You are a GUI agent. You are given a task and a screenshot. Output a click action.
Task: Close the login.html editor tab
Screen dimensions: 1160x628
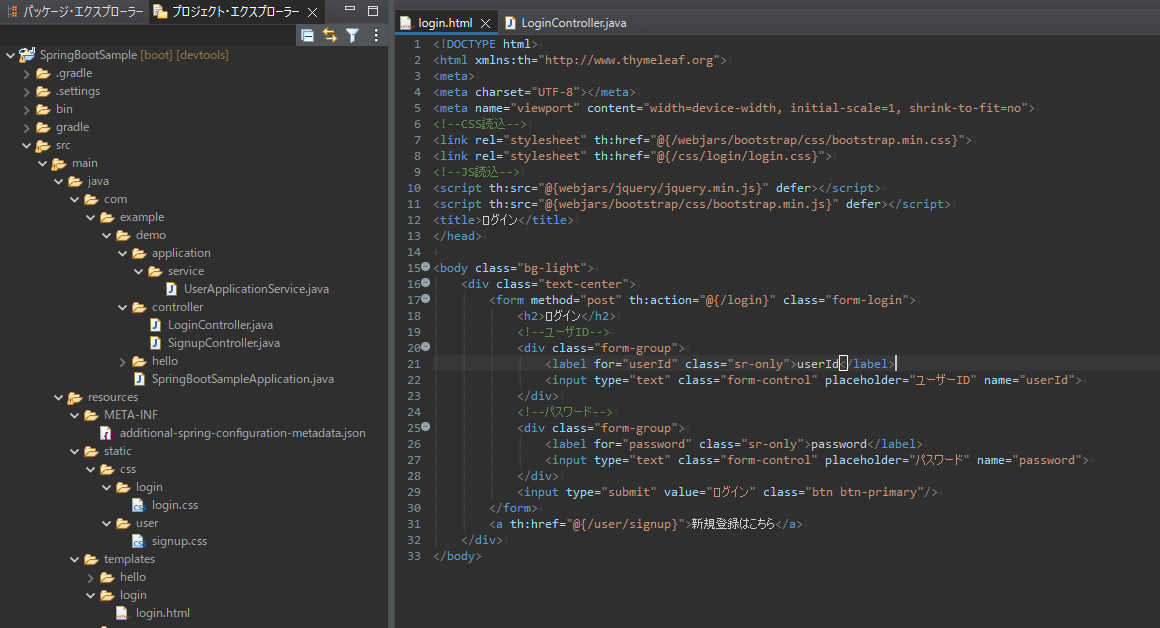485,23
